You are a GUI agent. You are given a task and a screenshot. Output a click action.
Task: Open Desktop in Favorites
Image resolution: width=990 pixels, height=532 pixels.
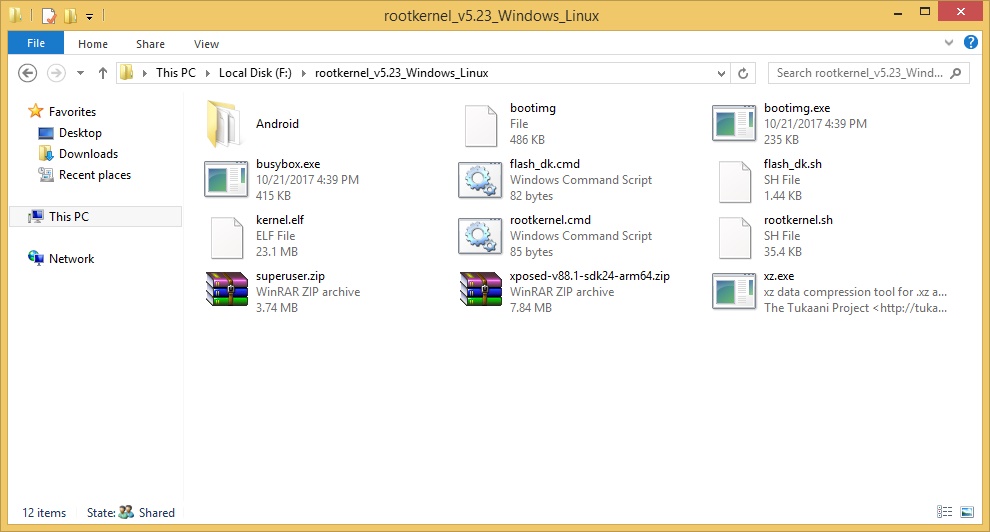80,133
